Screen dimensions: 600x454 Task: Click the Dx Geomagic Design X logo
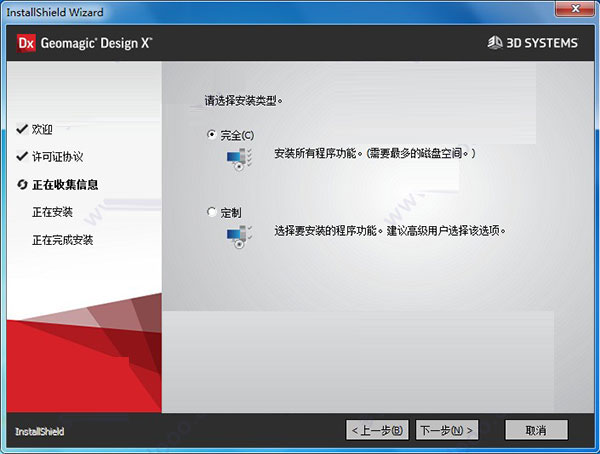(84, 43)
